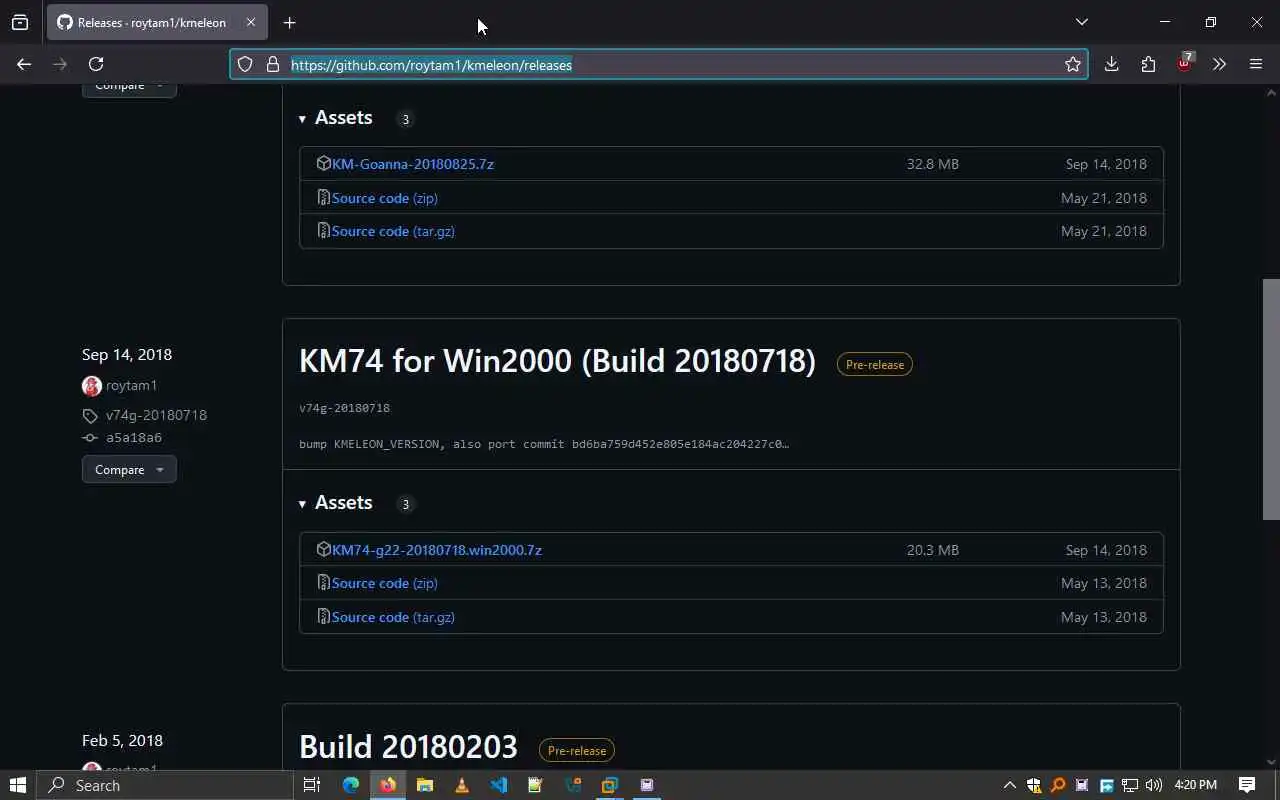Image resolution: width=1280 pixels, height=800 pixels.
Task: Show more toolbar tools chevron
Action: pyautogui.click(x=1219, y=64)
